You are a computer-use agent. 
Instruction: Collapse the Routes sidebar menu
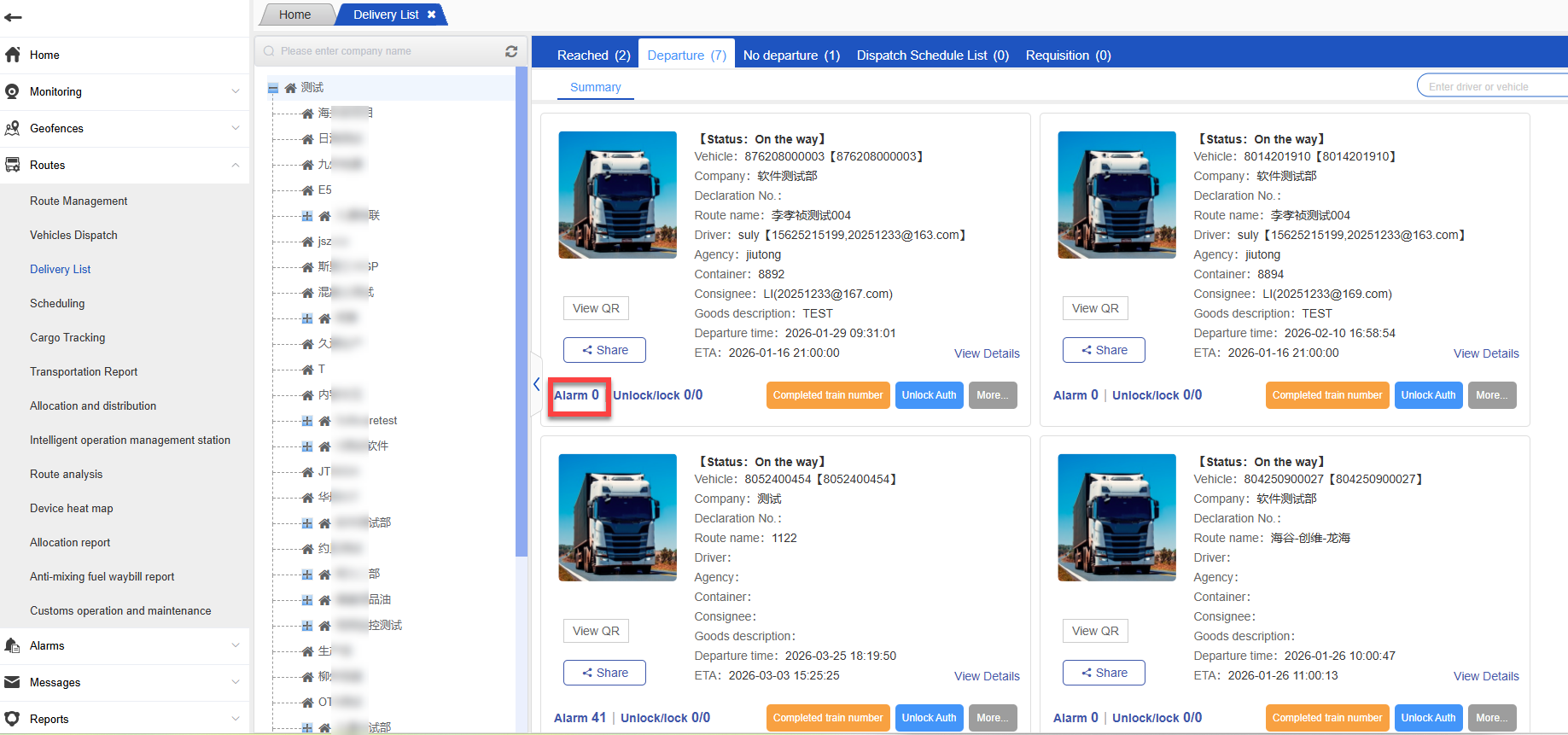point(236,165)
